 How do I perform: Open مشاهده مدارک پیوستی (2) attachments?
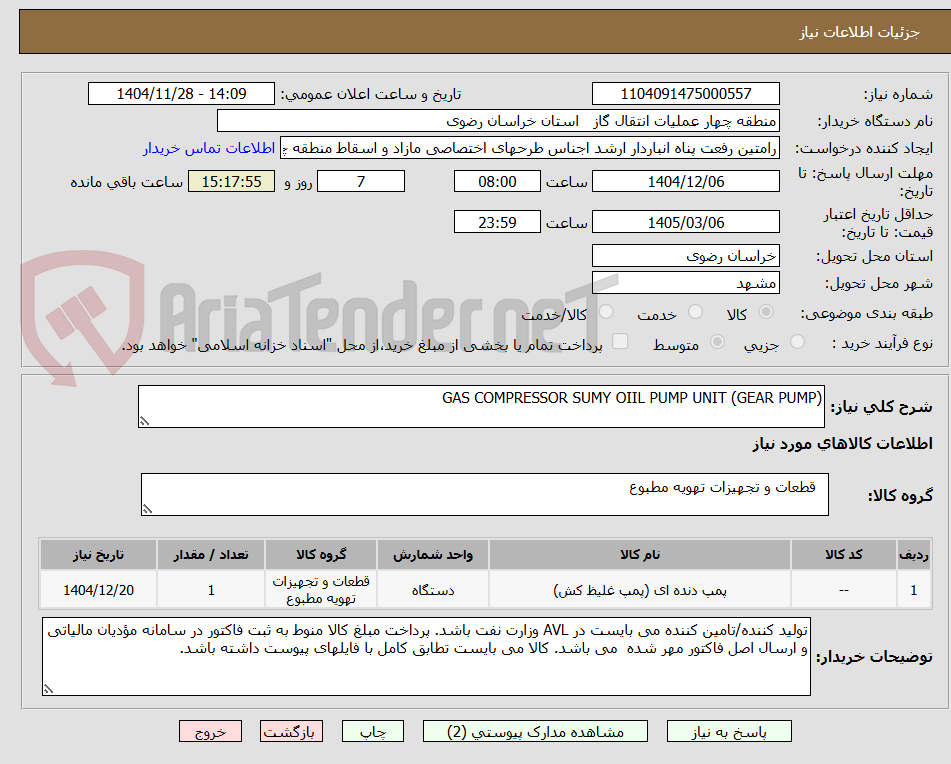(535, 731)
